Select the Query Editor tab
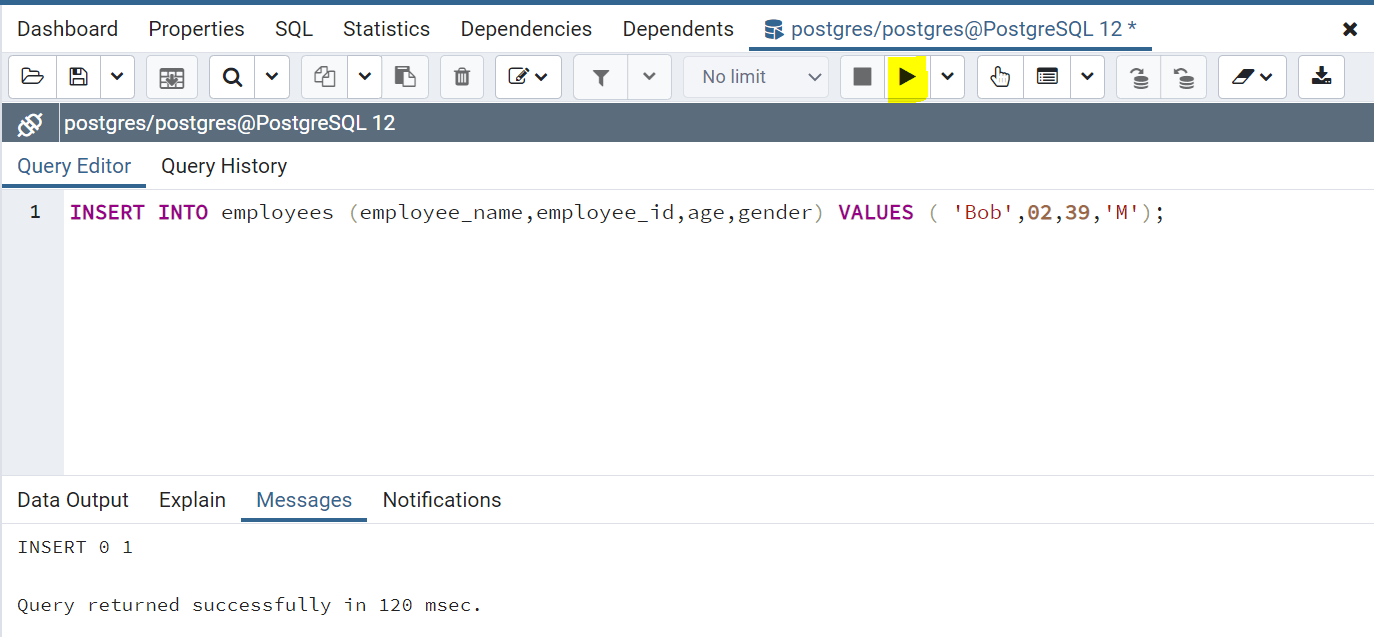The height and width of the screenshot is (637, 1374). point(74,166)
